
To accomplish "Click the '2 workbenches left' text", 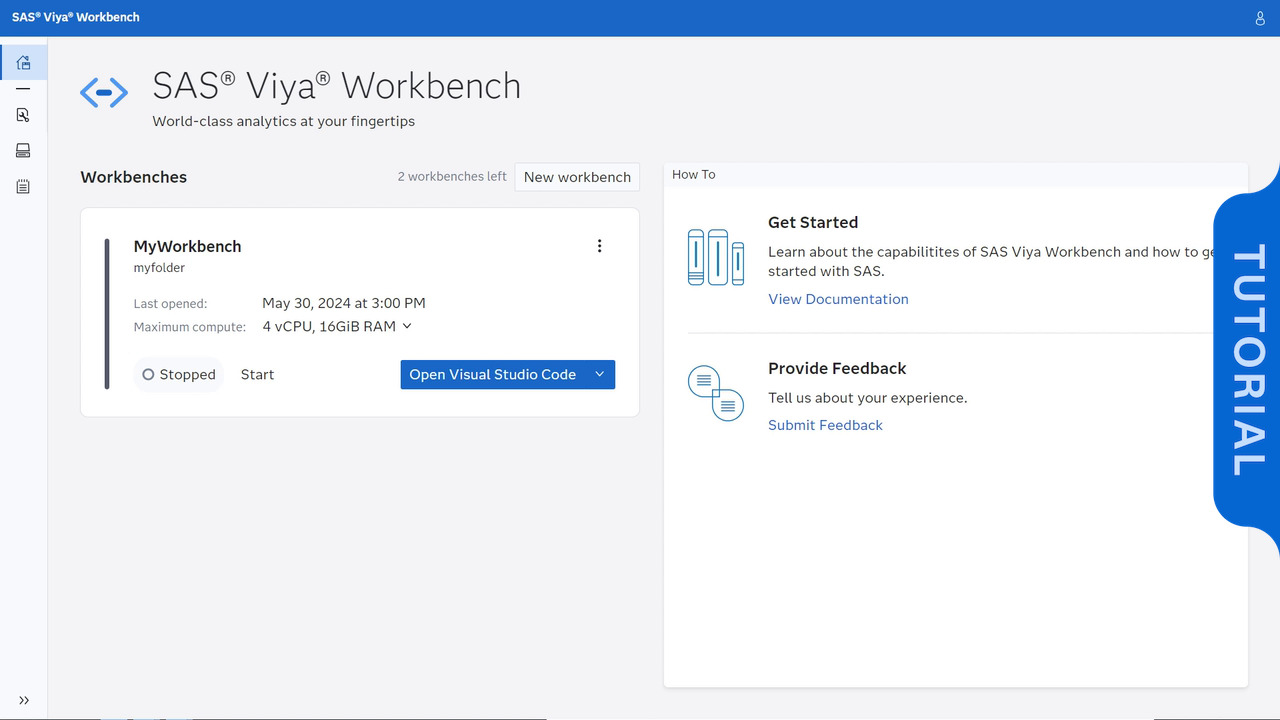I will [452, 177].
